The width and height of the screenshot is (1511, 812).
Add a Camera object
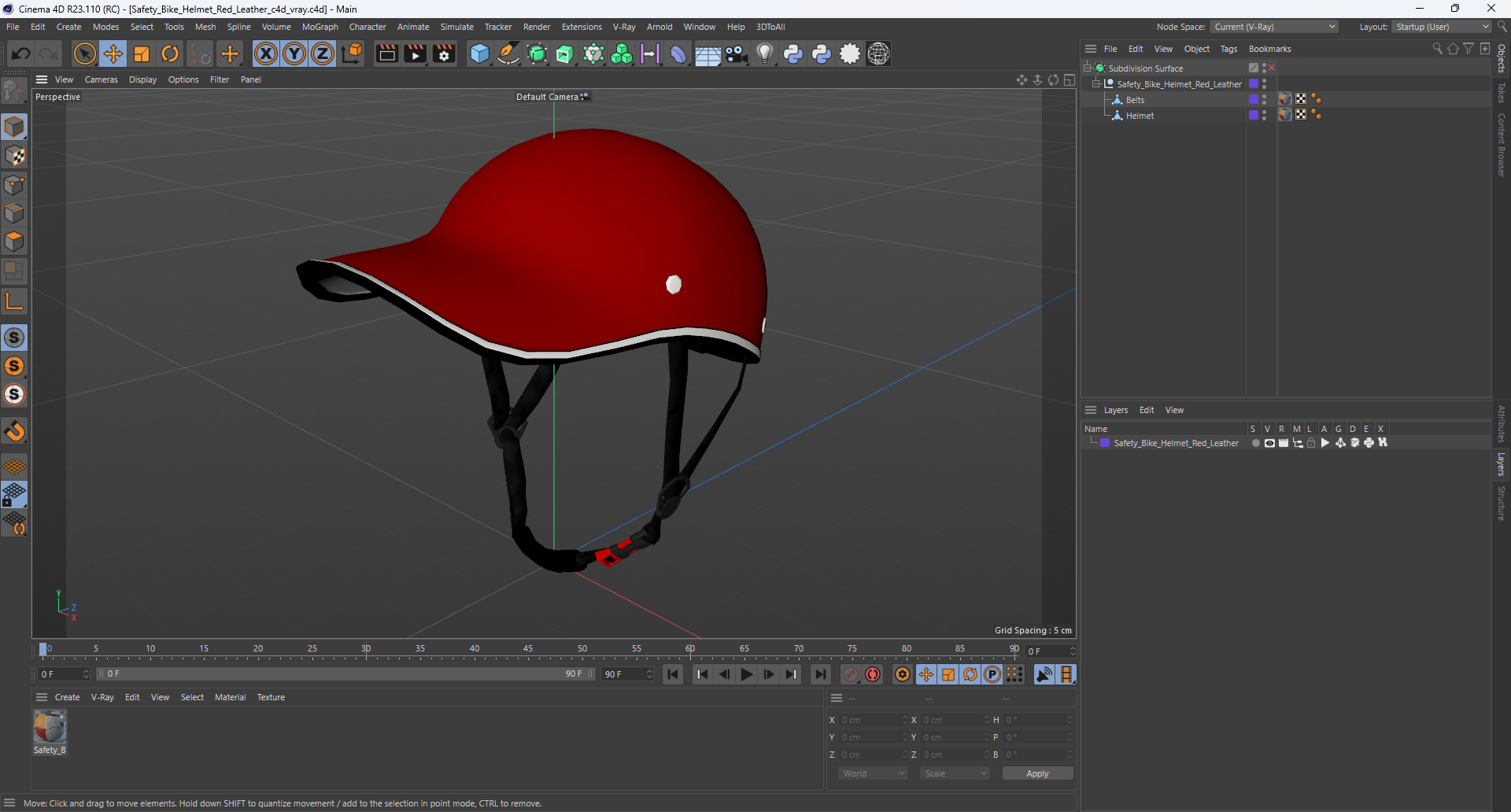point(737,54)
